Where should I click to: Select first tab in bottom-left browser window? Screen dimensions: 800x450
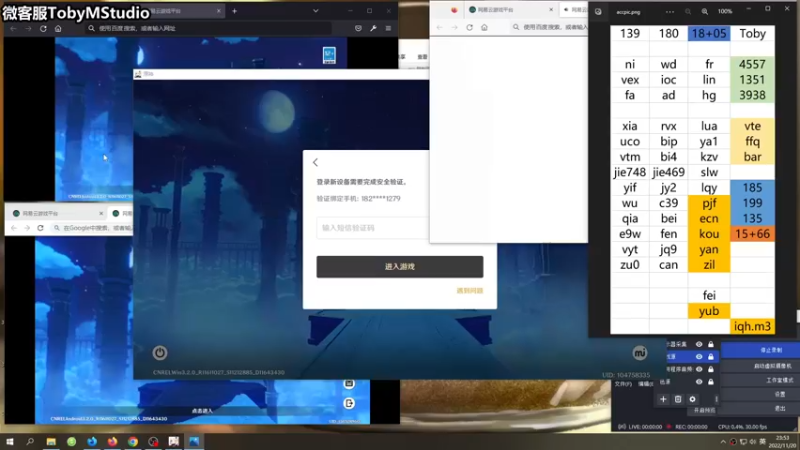coord(57,213)
